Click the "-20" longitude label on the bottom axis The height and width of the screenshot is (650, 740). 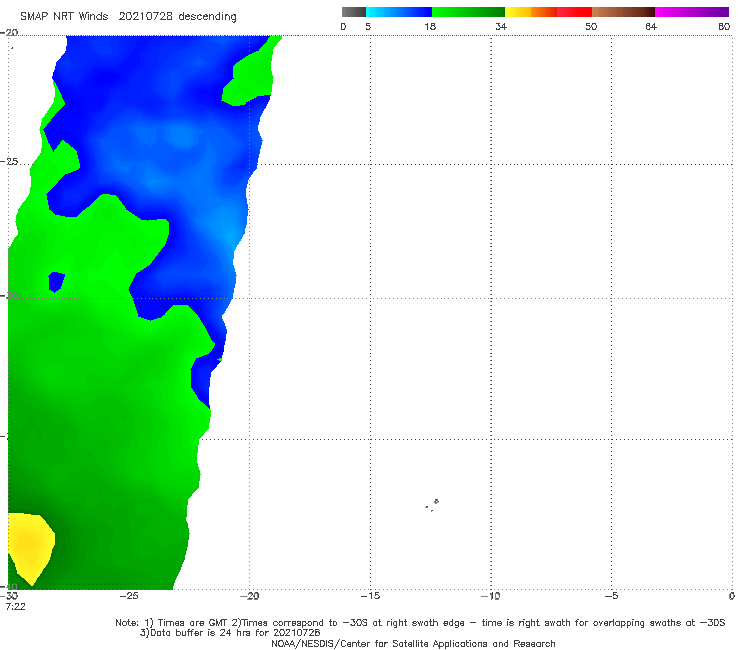coord(250,596)
